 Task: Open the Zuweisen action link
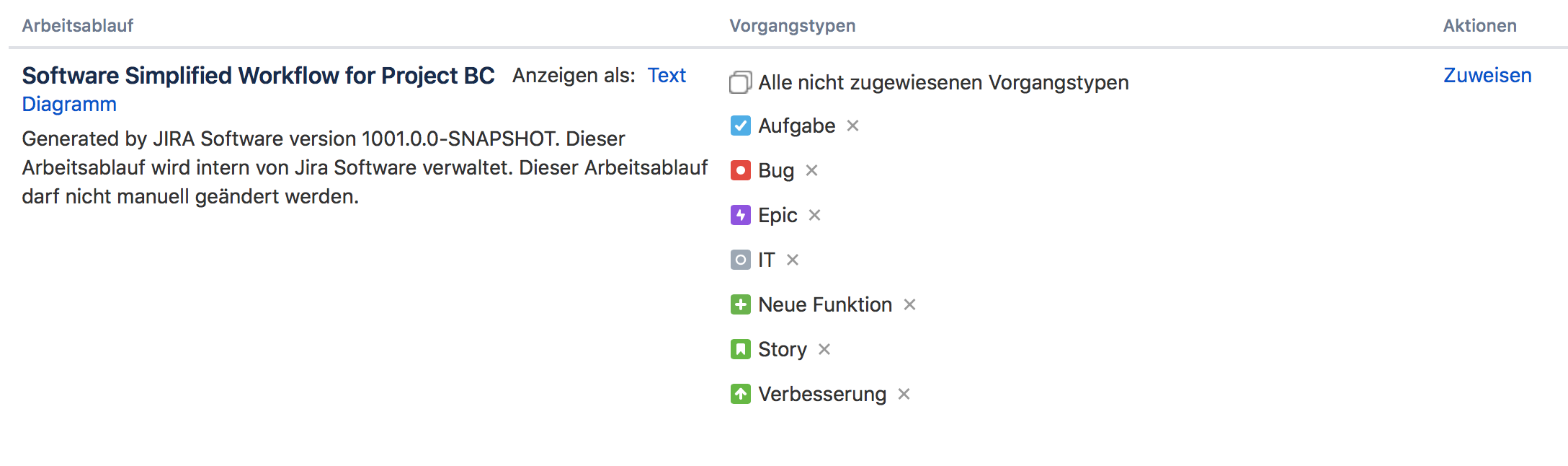click(x=1487, y=75)
